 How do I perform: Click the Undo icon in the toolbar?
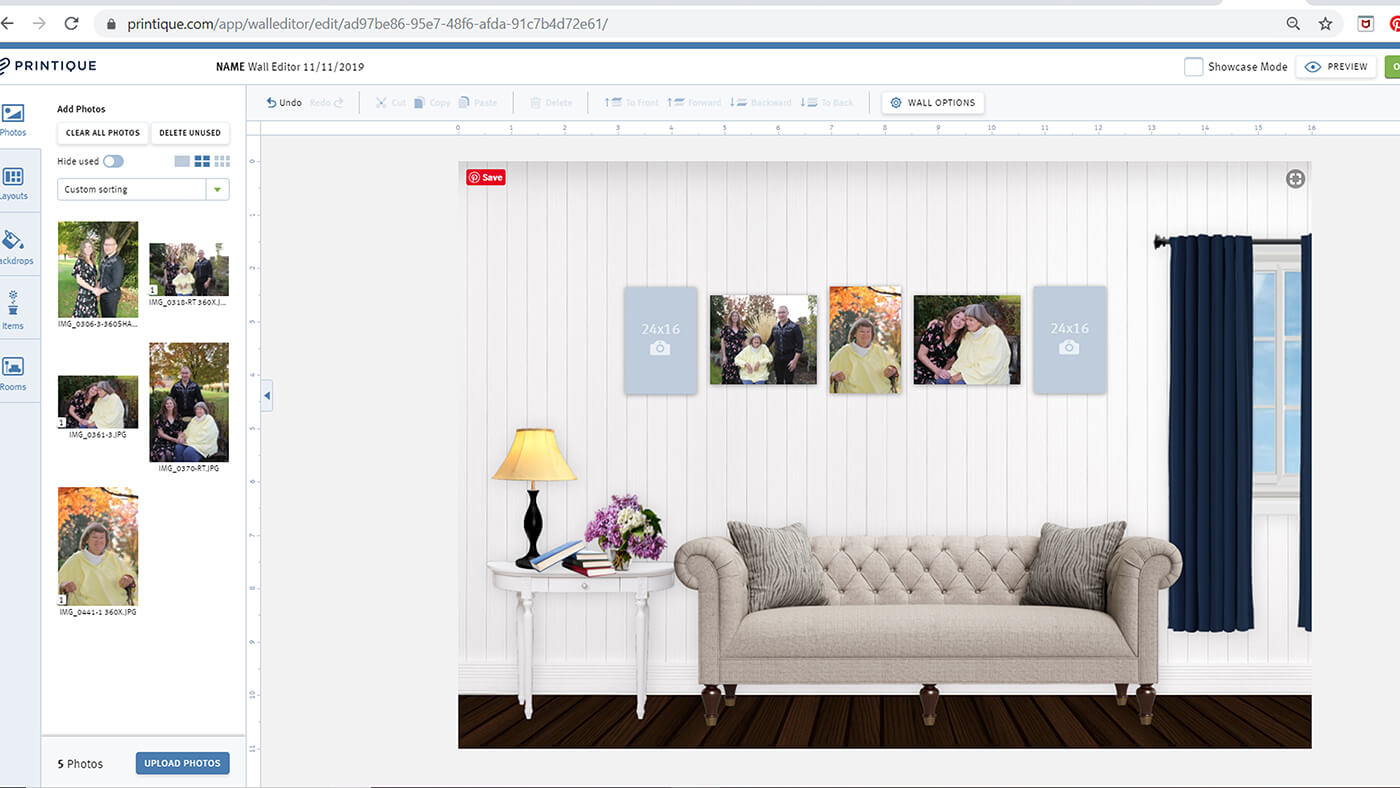(x=271, y=101)
